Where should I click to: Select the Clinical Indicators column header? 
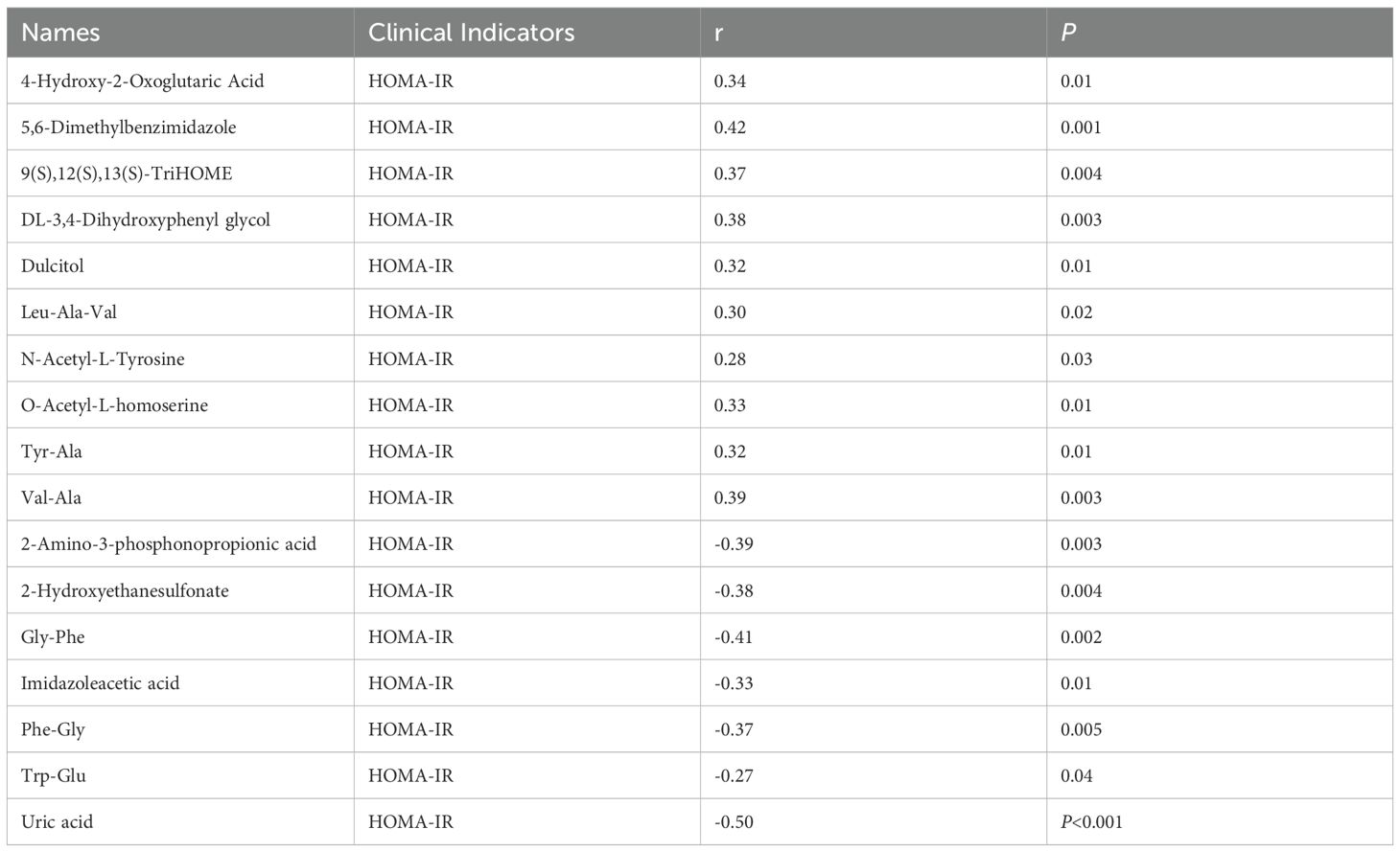[x=471, y=33]
